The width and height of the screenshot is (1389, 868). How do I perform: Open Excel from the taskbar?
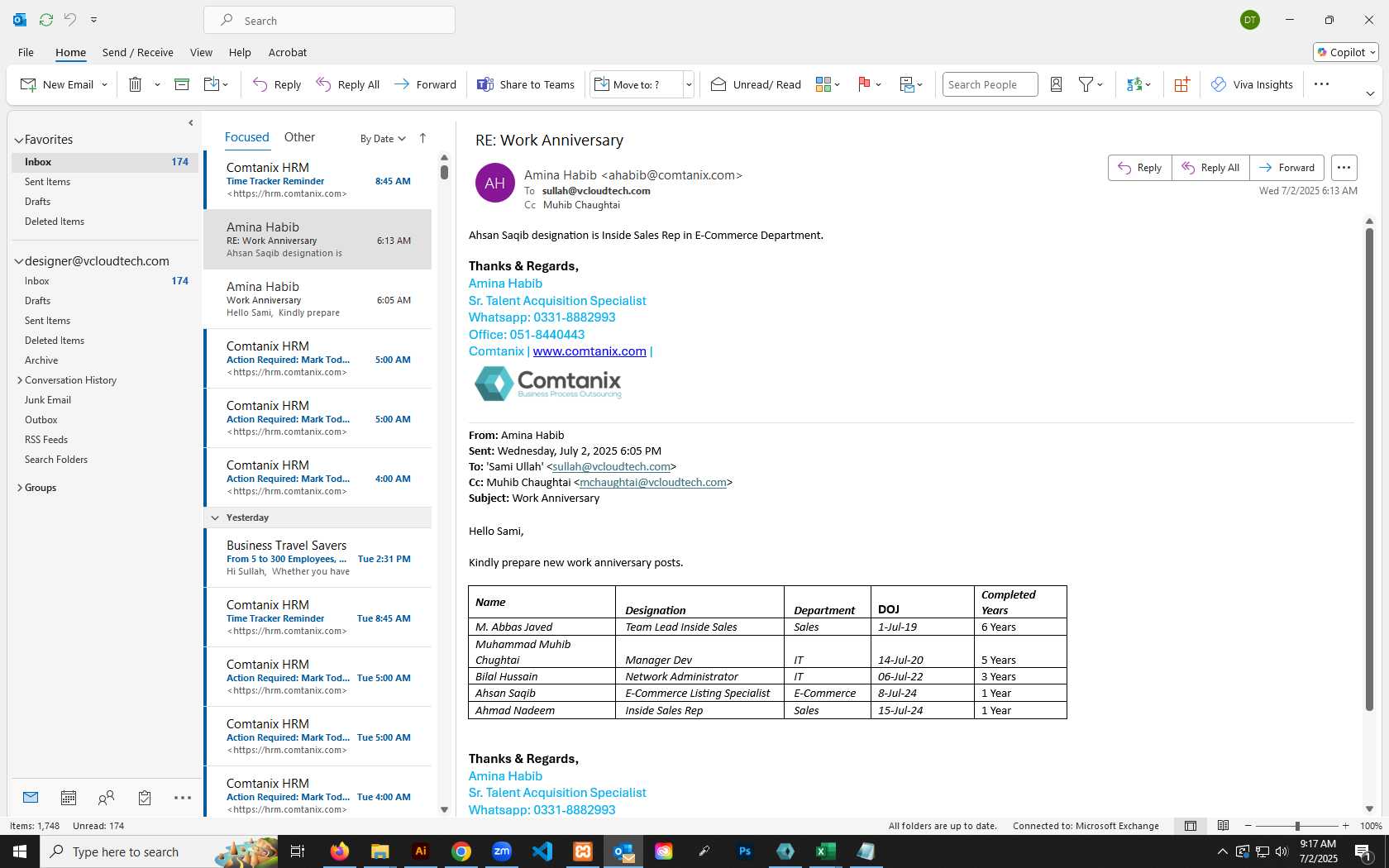[x=825, y=851]
